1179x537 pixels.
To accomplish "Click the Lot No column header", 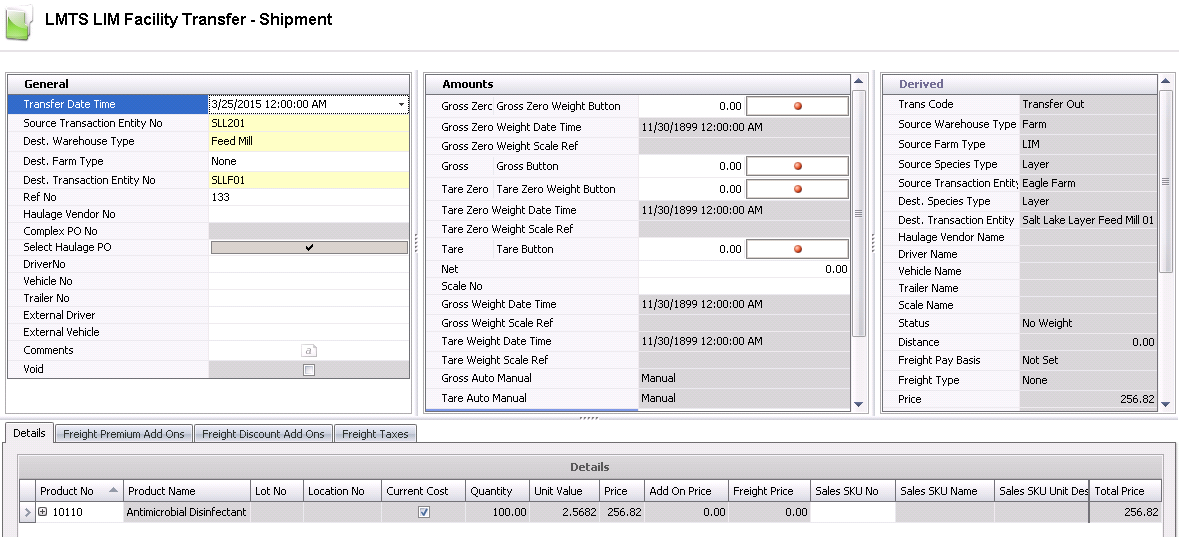I will point(277,491).
